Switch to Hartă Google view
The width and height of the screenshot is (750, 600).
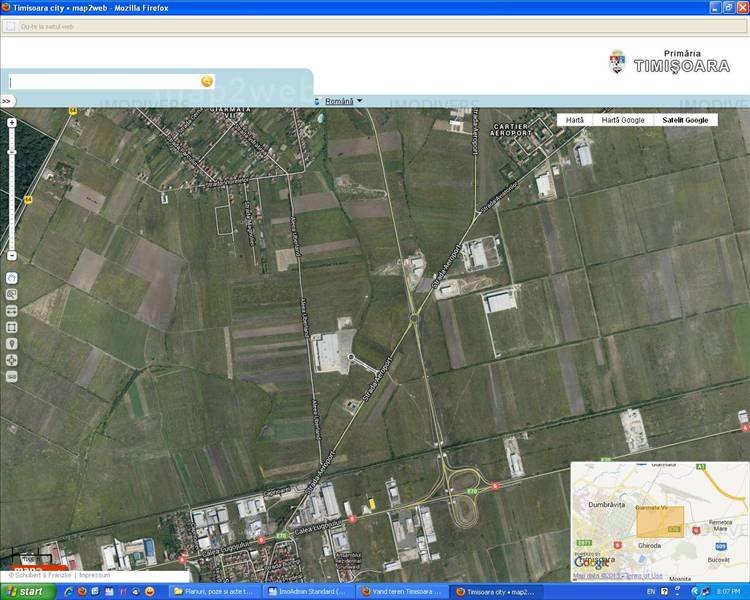point(622,120)
